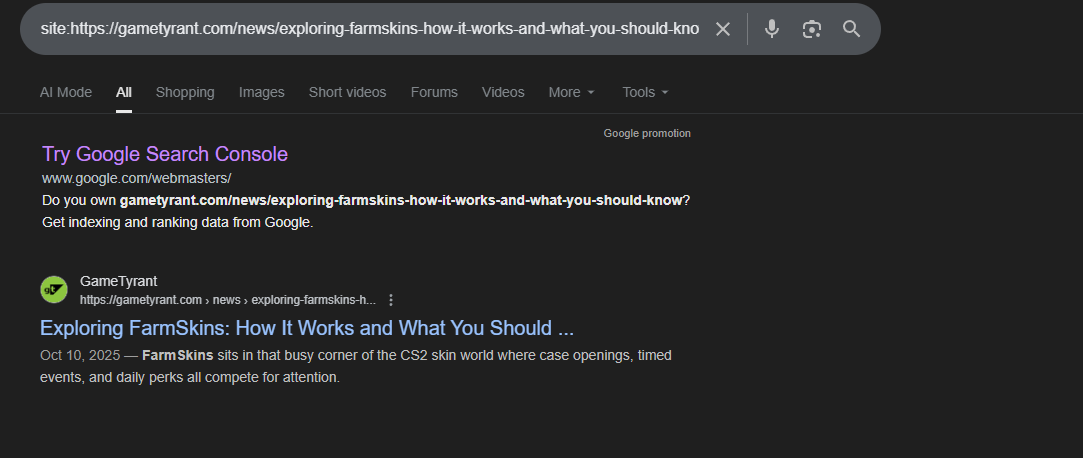1083x458 pixels.
Task: Open the Exploring FarmSkins article result
Action: (x=307, y=328)
